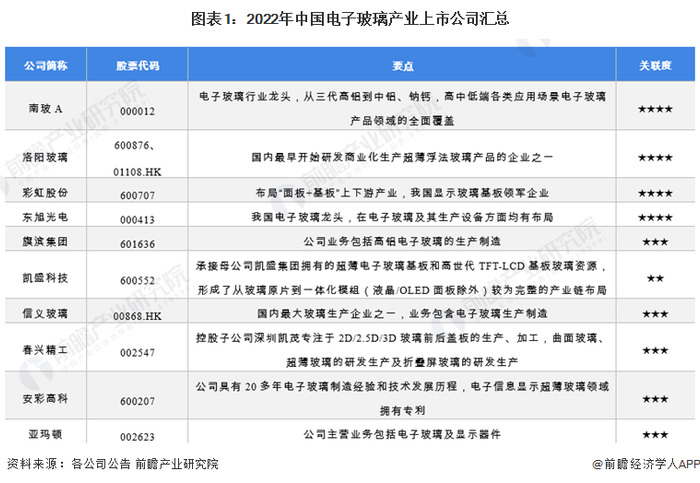Image resolution: width=700 pixels, height=483 pixels.
Task: Click stock code '601636'
Action: [138, 244]
